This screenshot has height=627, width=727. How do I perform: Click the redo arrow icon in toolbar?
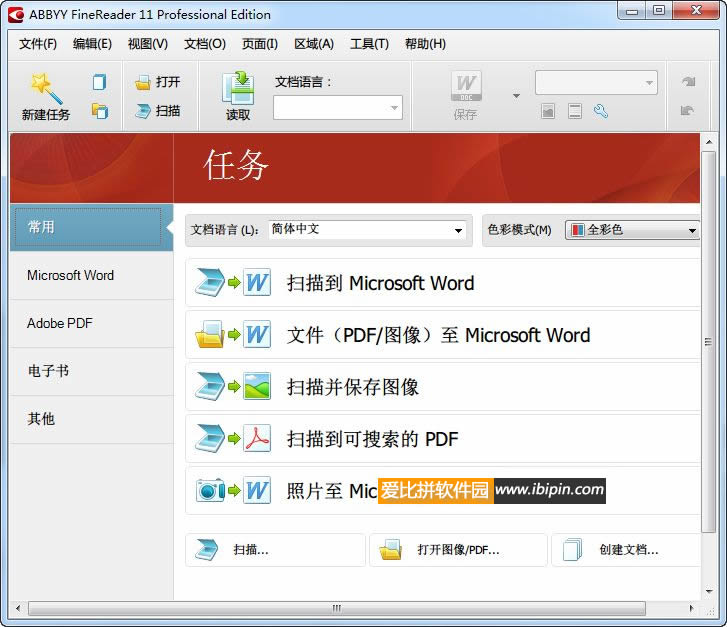(688, 82)
